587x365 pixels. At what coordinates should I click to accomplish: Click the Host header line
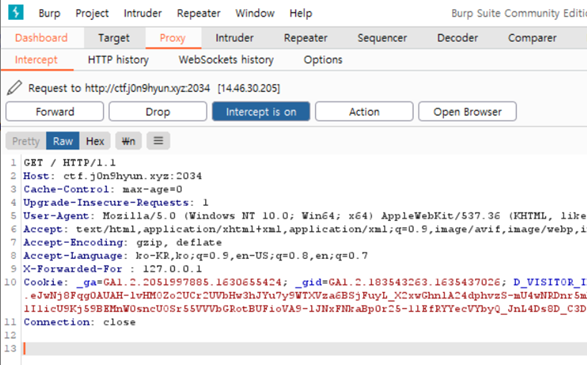(x=112, y=176)
